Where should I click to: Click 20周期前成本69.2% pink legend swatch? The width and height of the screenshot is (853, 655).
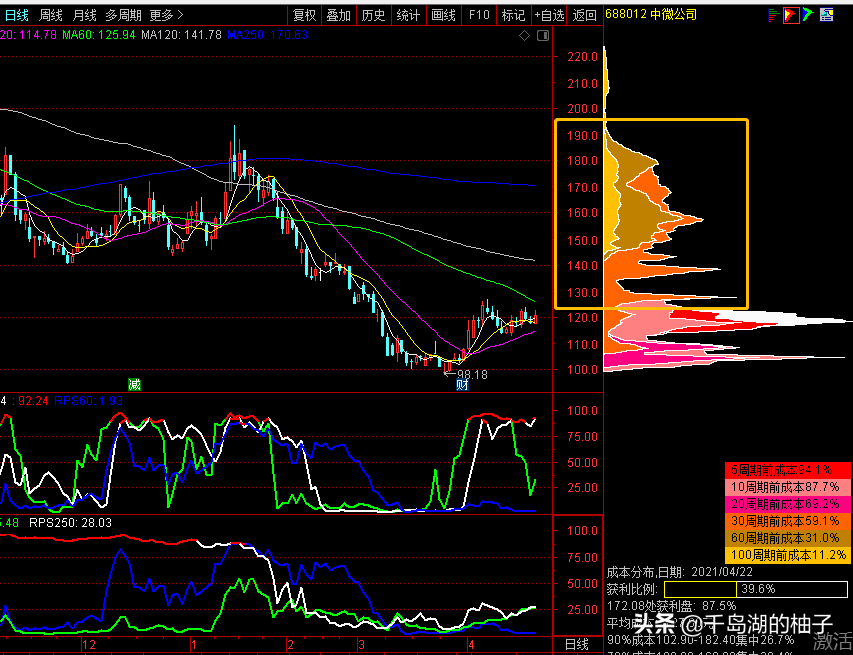tap(788, 504)
